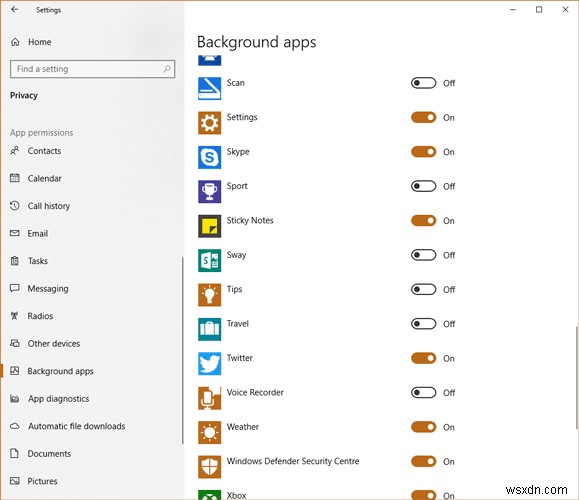Click the Sticky Notes app icon
This screenshot has height=500, width=579.
[209, 226]
